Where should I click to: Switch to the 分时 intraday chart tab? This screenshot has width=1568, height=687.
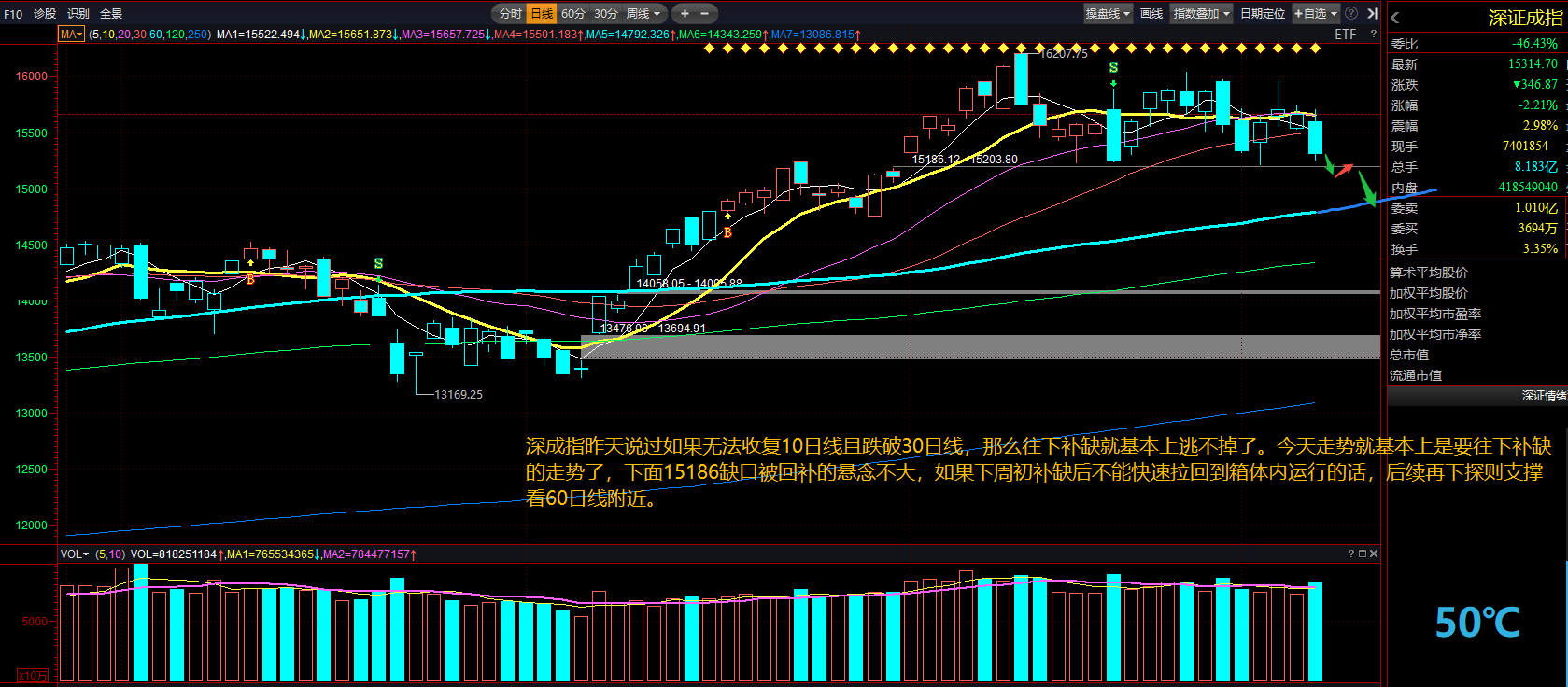(510, 14)
